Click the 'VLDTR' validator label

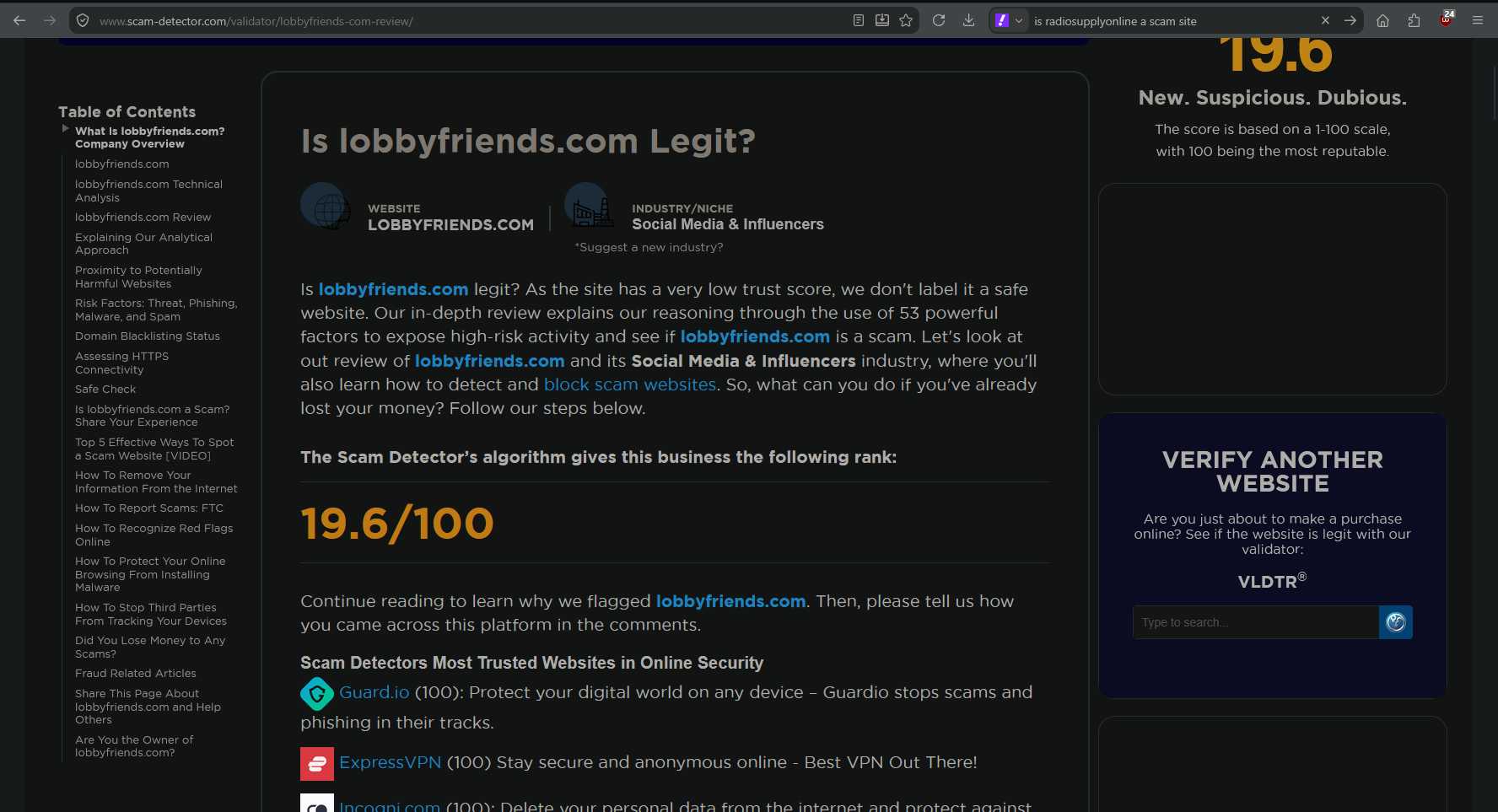click(x=1272, y=581)
